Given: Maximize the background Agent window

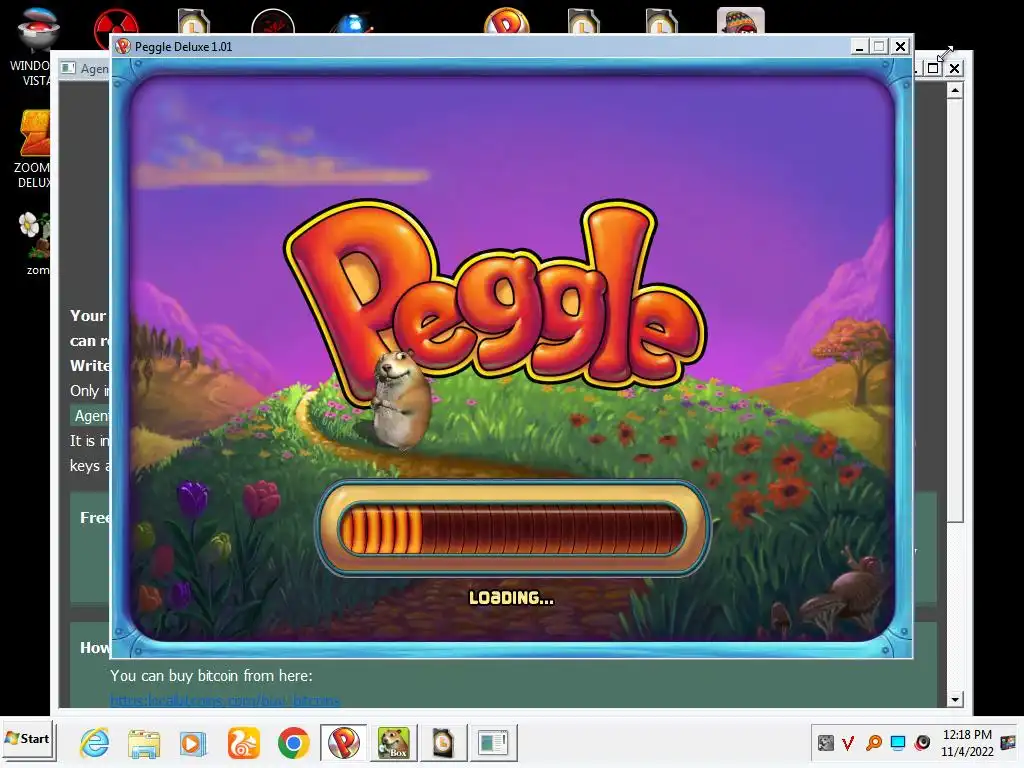Looking at the screenshot, I should click(x=933, y=68).
